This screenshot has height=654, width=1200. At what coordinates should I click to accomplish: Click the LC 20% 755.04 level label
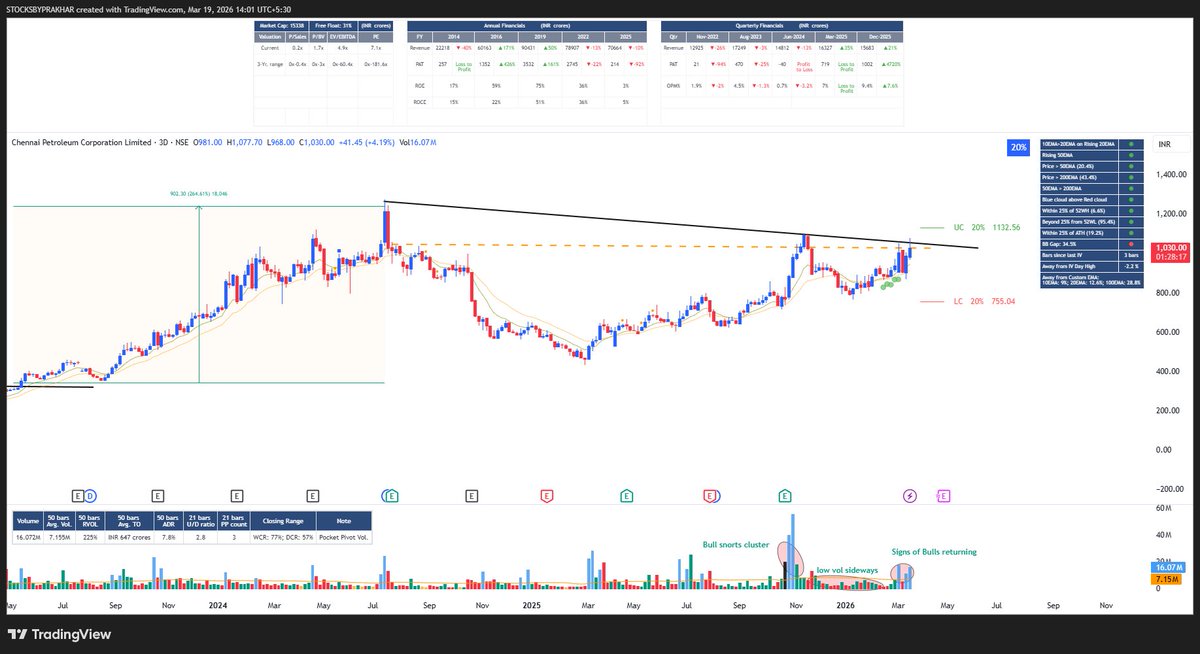984,300
